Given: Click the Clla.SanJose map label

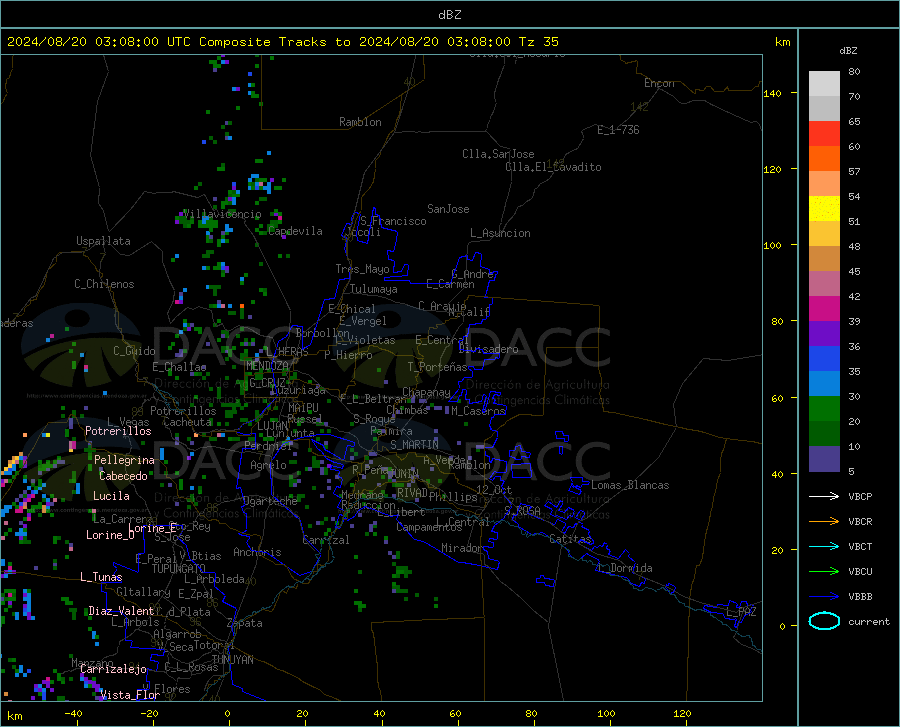Looking at the screenshot, I should click(x=498, y=154).
